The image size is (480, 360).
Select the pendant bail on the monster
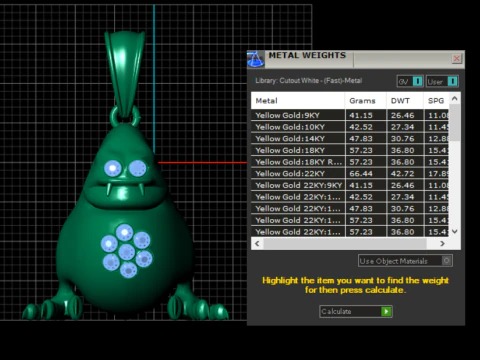point(125,73)
